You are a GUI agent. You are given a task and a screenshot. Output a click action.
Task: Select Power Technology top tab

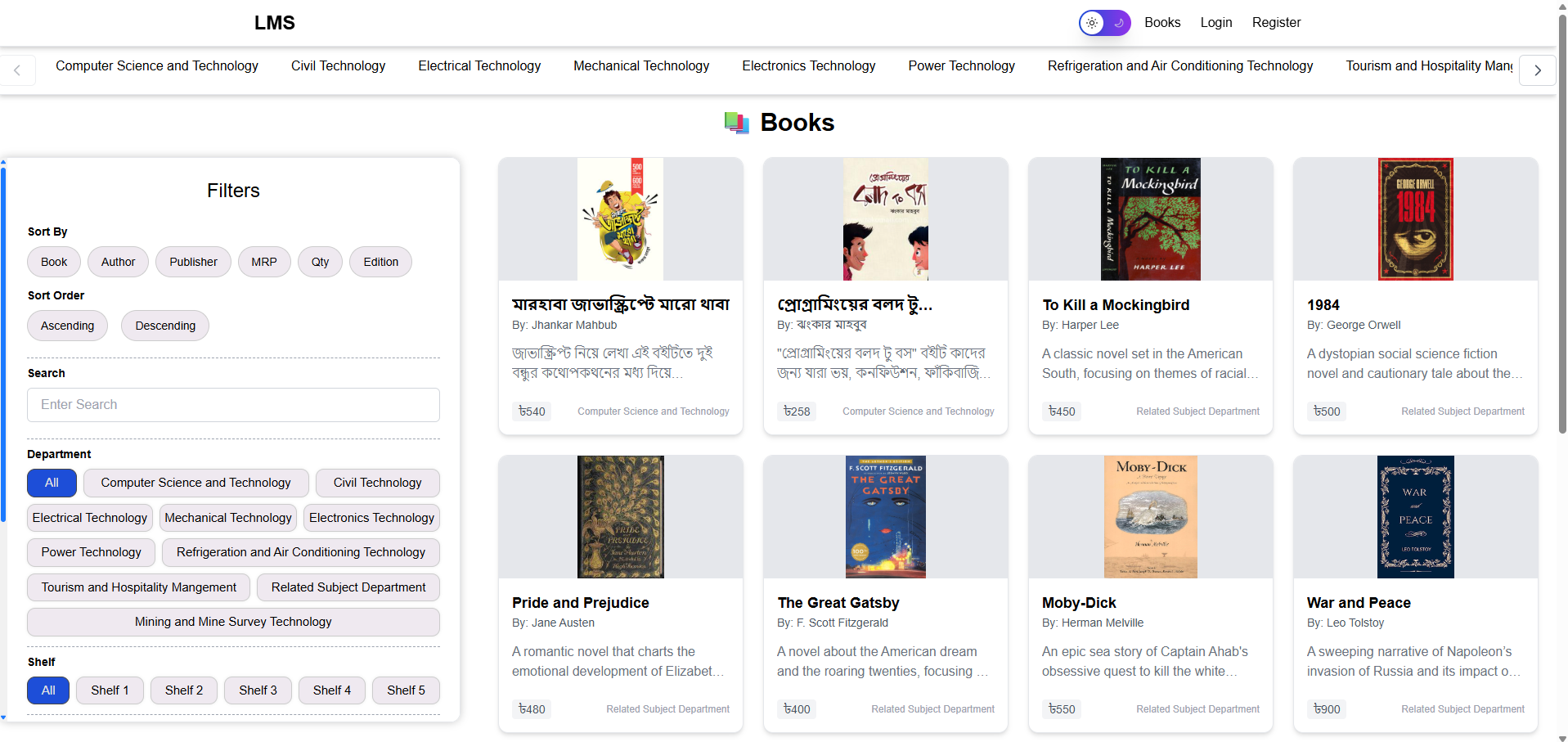point(961,65)
